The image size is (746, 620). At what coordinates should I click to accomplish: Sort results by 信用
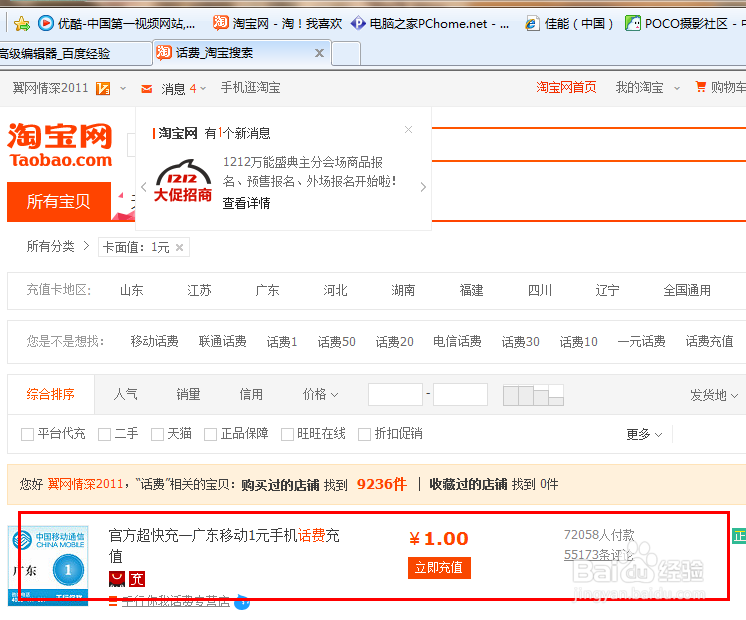pyautogui.click(x=251, y=394)
